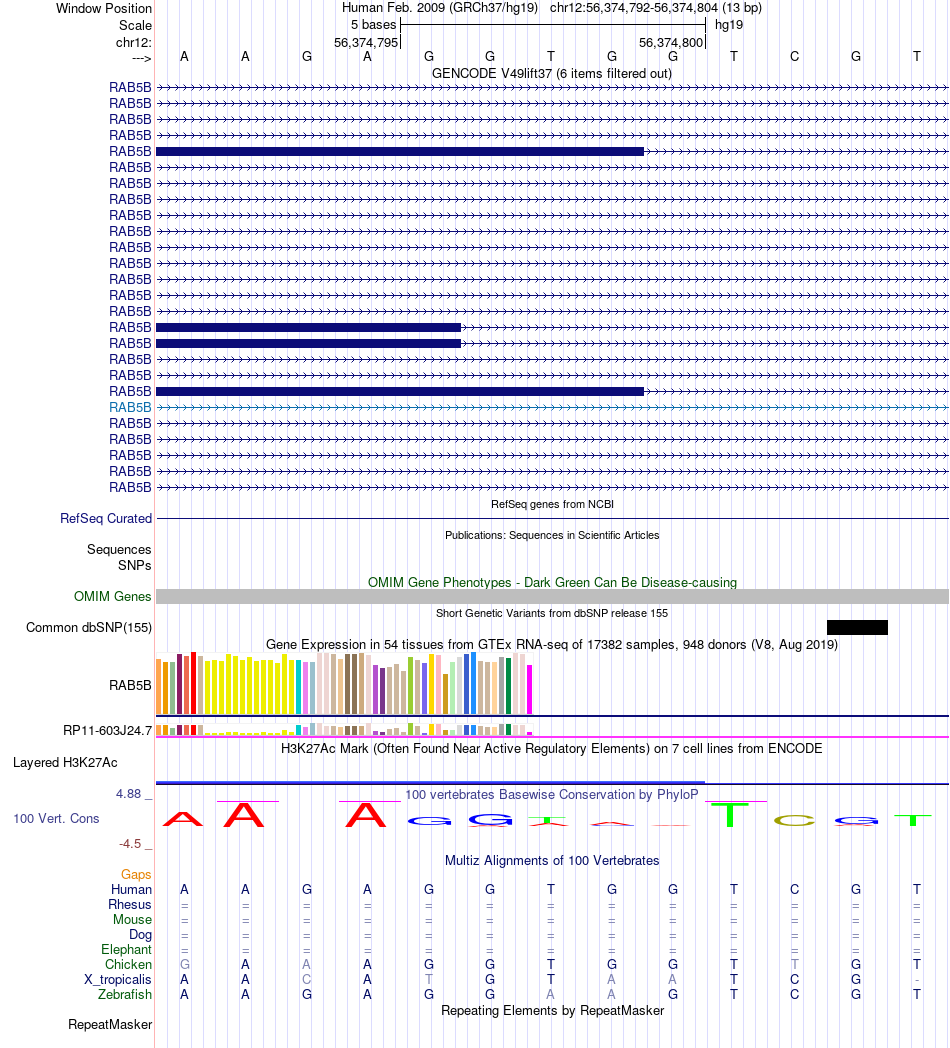Screen dimensions: 950x1048
Task: Open the OMIM Gene Phenotypes track title
Action: [x=552, y=582]
